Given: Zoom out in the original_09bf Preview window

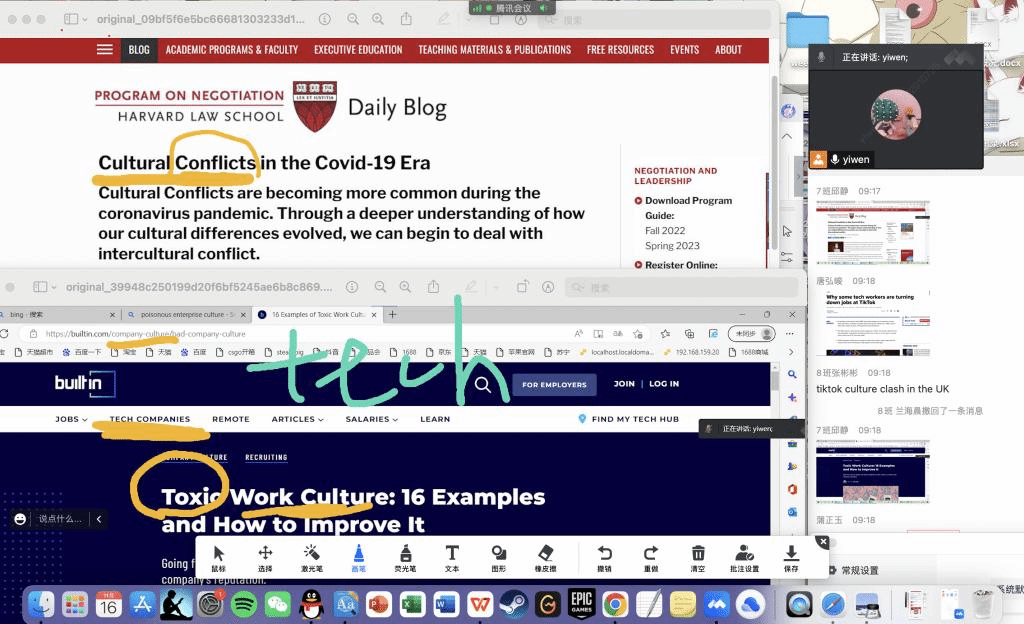Looking at the screenshot, I should (x=353, y=20).
